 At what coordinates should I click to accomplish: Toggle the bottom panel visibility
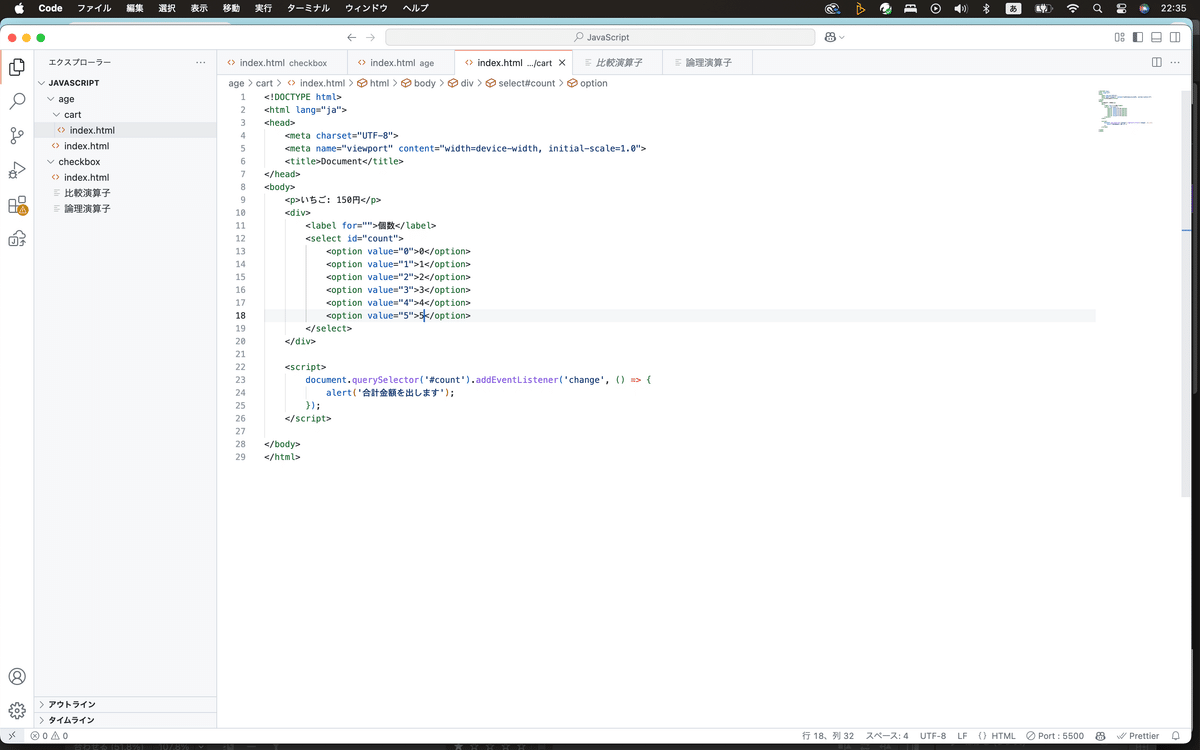click(1157, 37)
